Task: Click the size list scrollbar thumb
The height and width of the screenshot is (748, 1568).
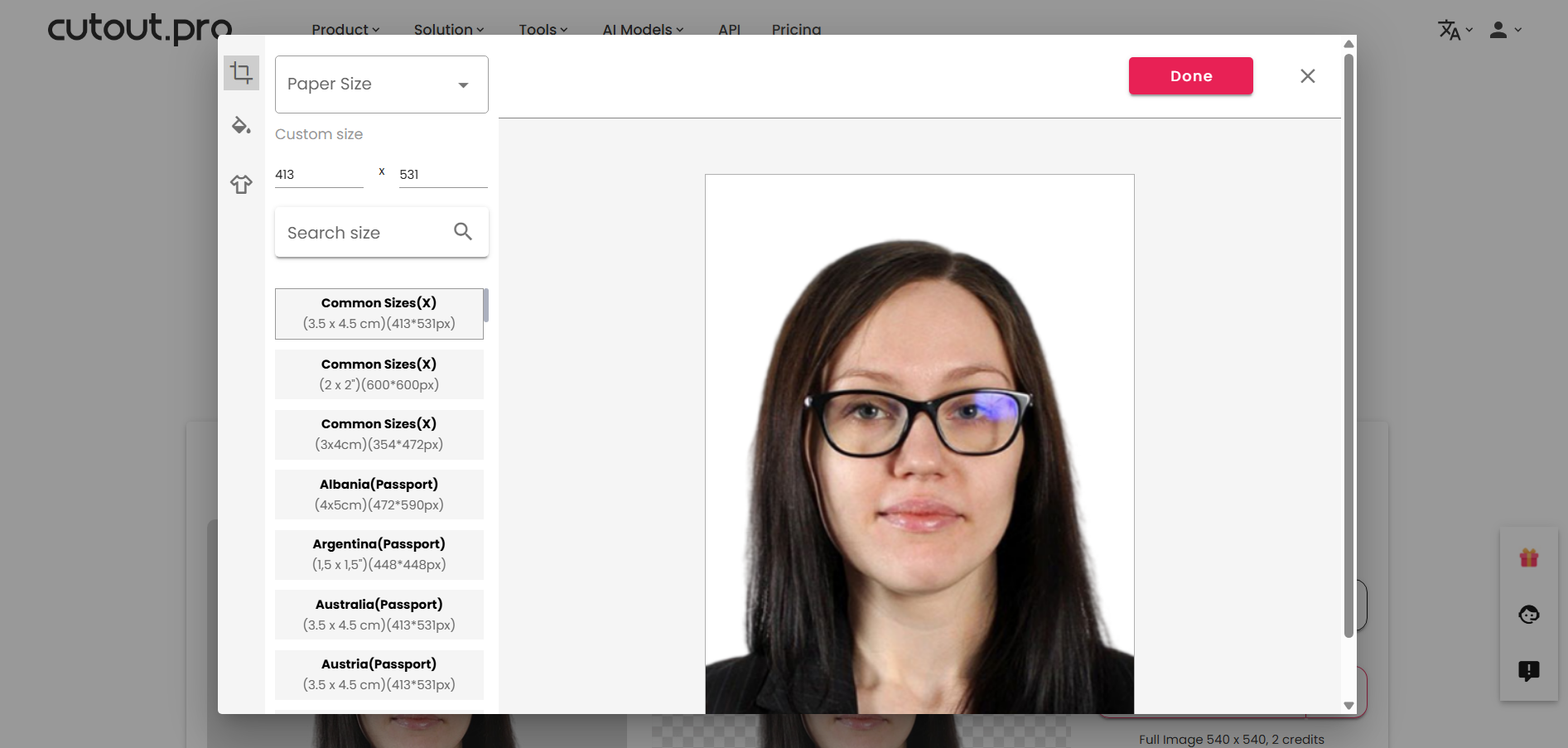Action: 486,305
